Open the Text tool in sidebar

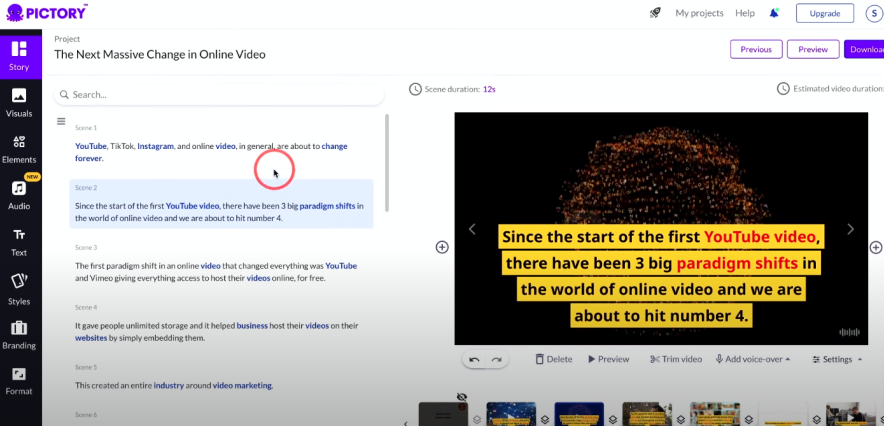tap(19, 241)
